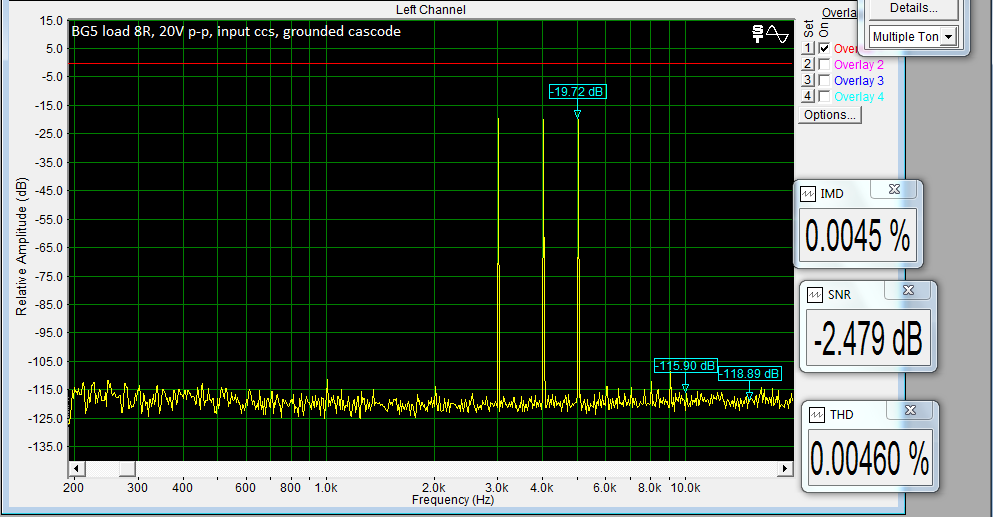
Task: Close the SNR readout panel
Action: (x=908, y=290)
